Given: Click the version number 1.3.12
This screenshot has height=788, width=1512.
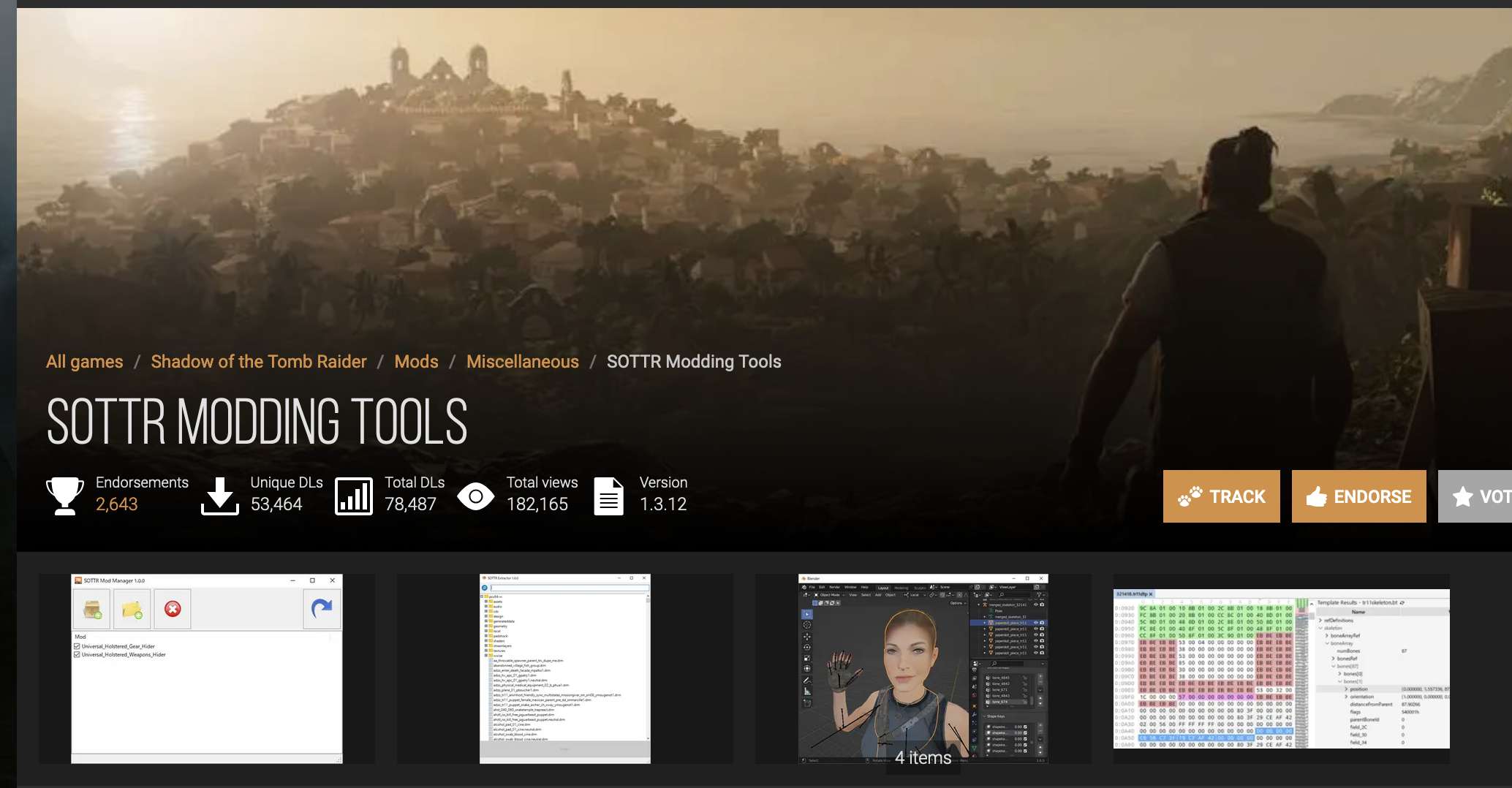Looking at the screenshot, I should point(663,504).
